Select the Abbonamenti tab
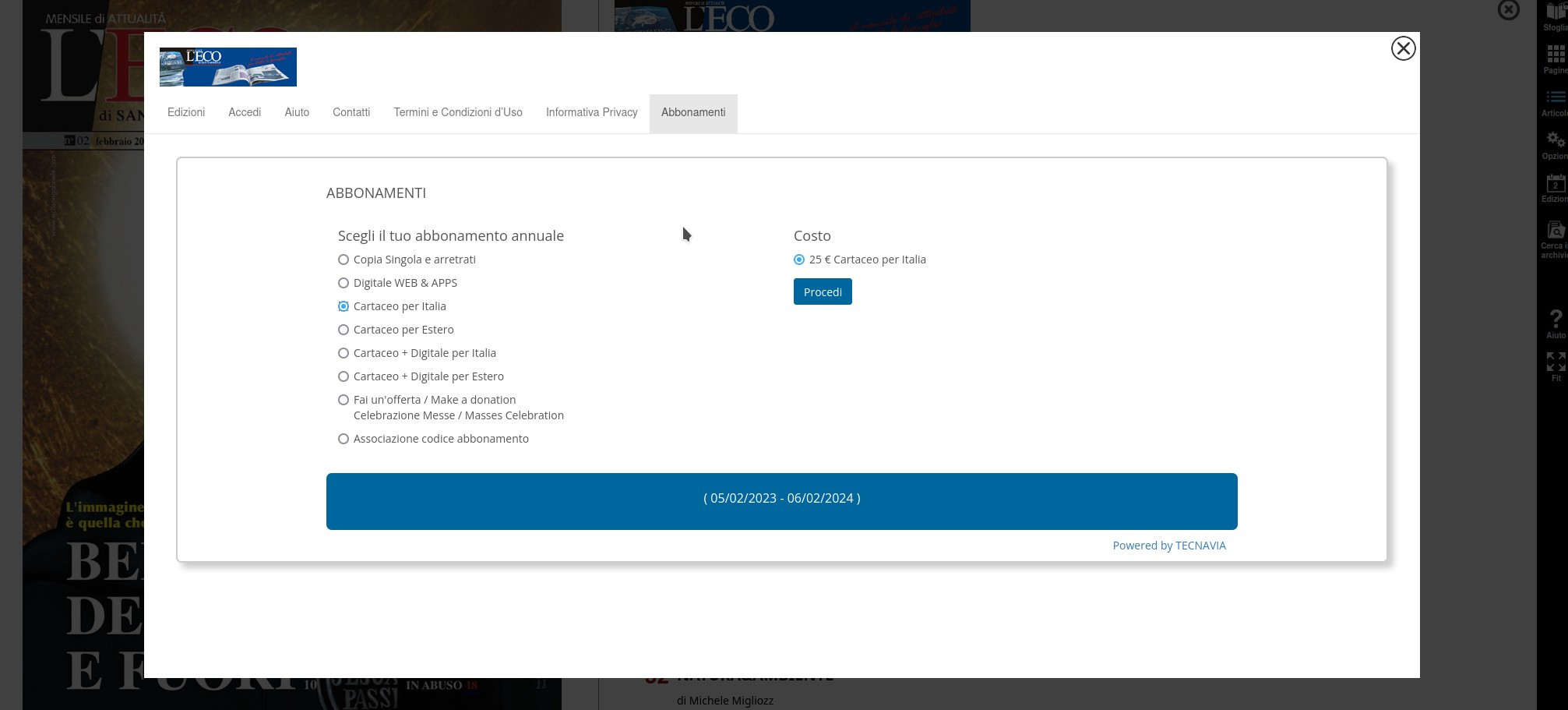Screen dimensions: 1568x710 693,112
